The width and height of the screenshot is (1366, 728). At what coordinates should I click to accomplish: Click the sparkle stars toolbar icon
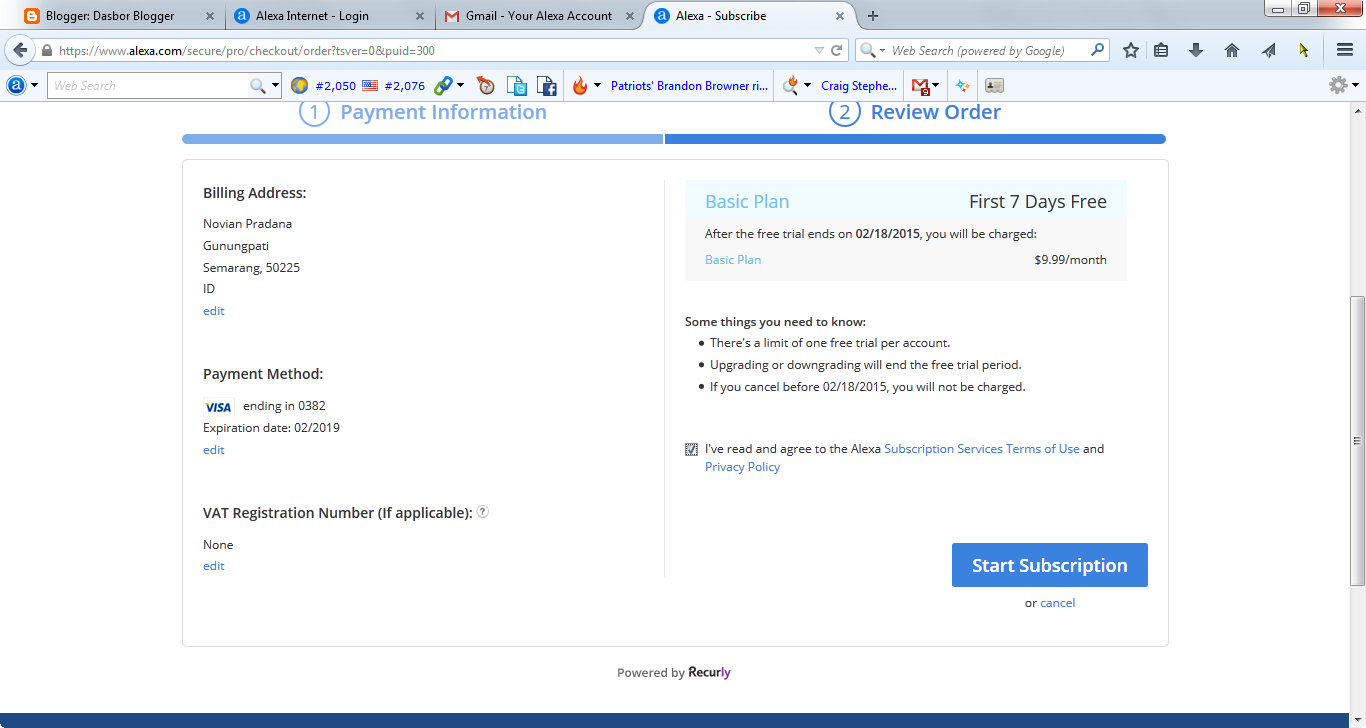962,86
